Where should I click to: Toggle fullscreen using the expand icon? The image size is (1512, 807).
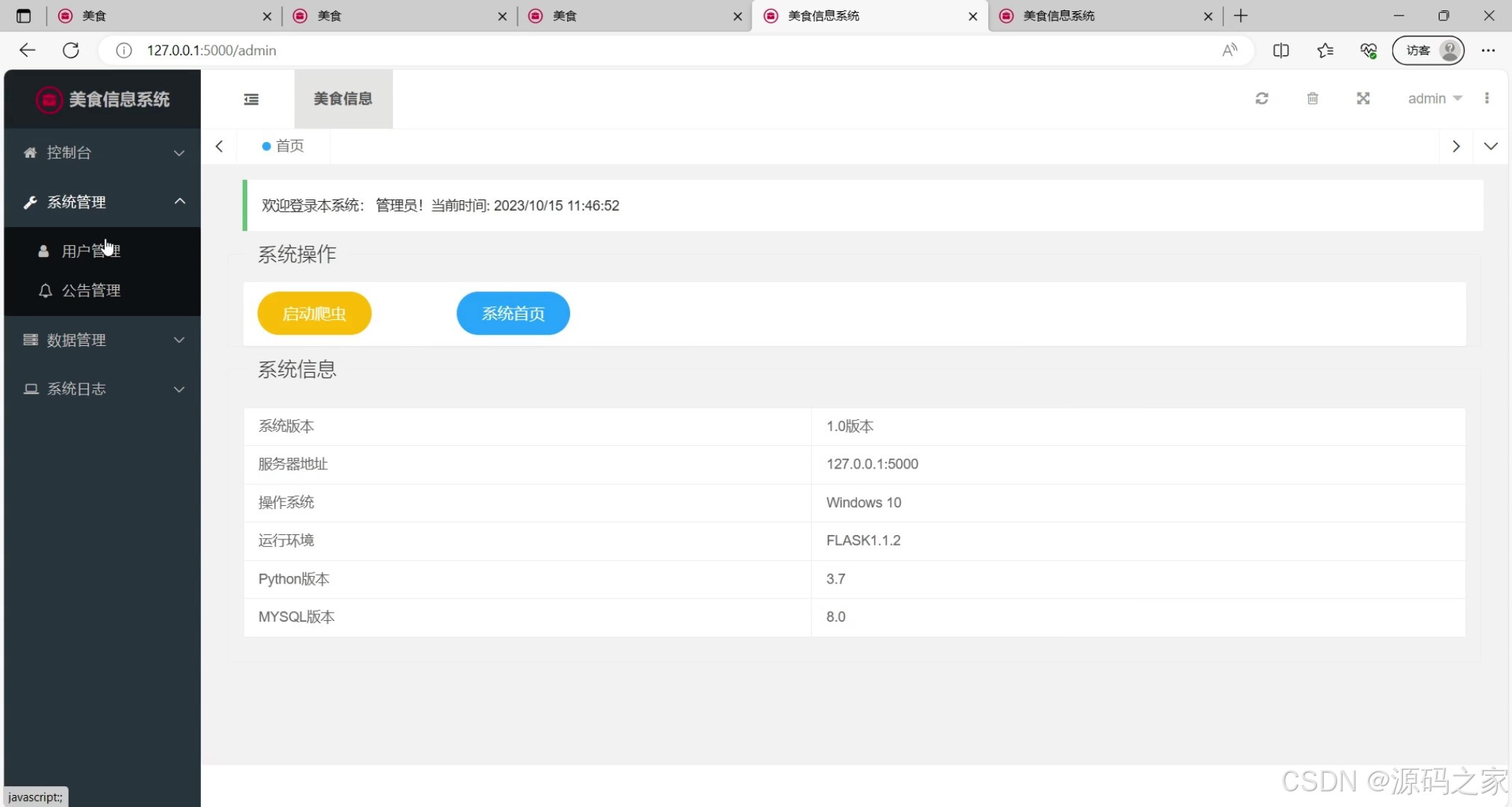click(1363, 98)
